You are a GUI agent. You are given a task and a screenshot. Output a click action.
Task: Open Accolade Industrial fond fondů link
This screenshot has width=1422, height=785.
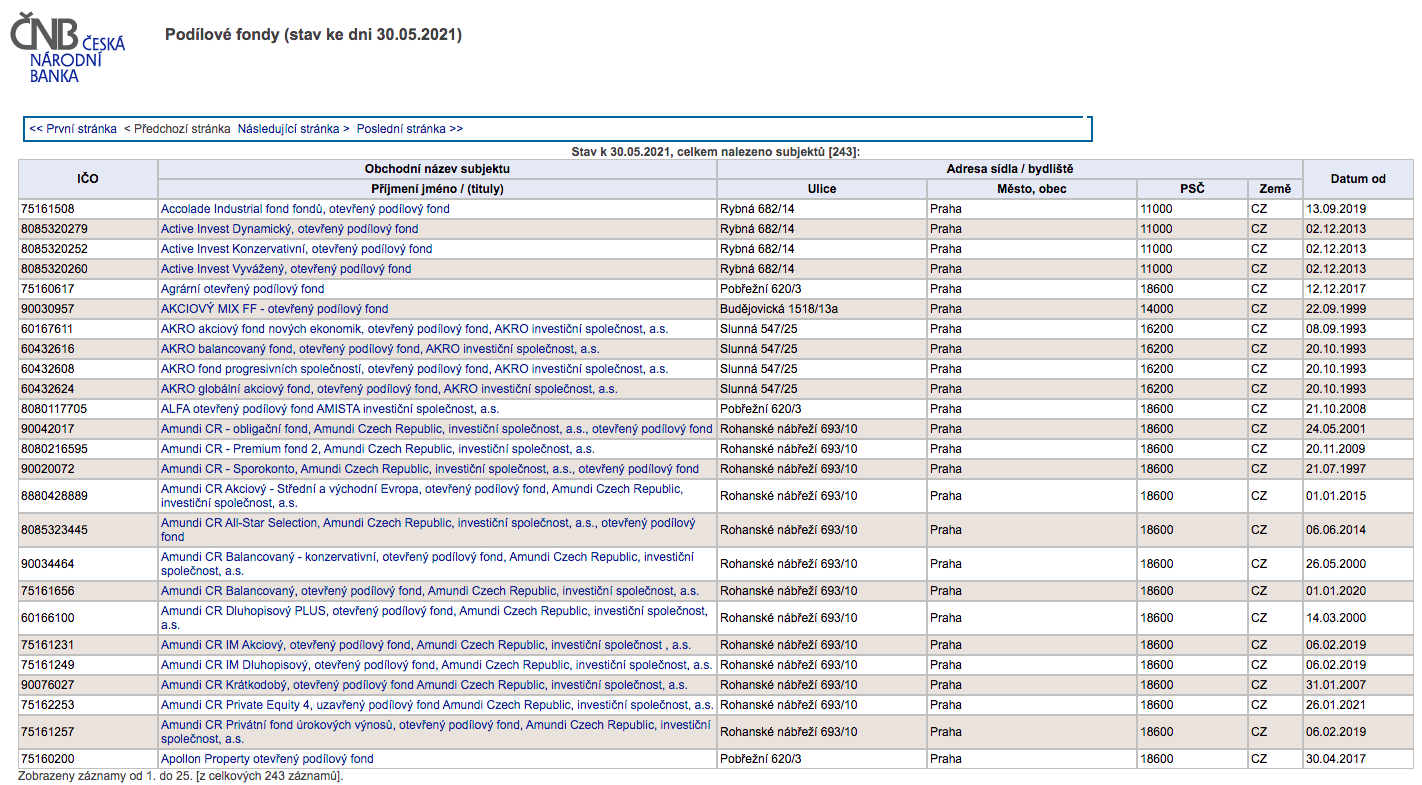(x=305, y=209)
